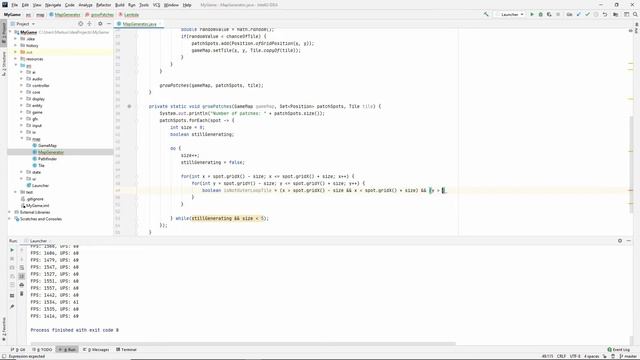The height and width of the screenshot is (360, 640).
Task: Open the Launcher run configuration dropdown
Action: 510,15
